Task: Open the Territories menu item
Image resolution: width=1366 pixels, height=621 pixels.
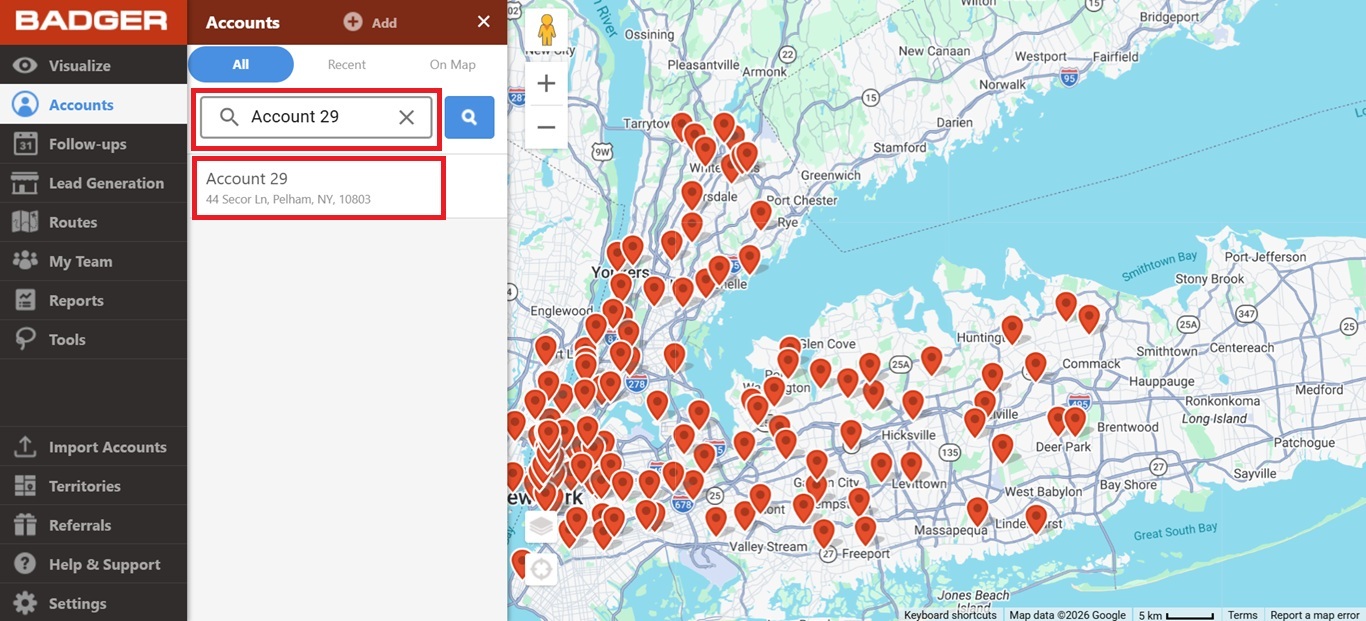Action: [93, 486]
